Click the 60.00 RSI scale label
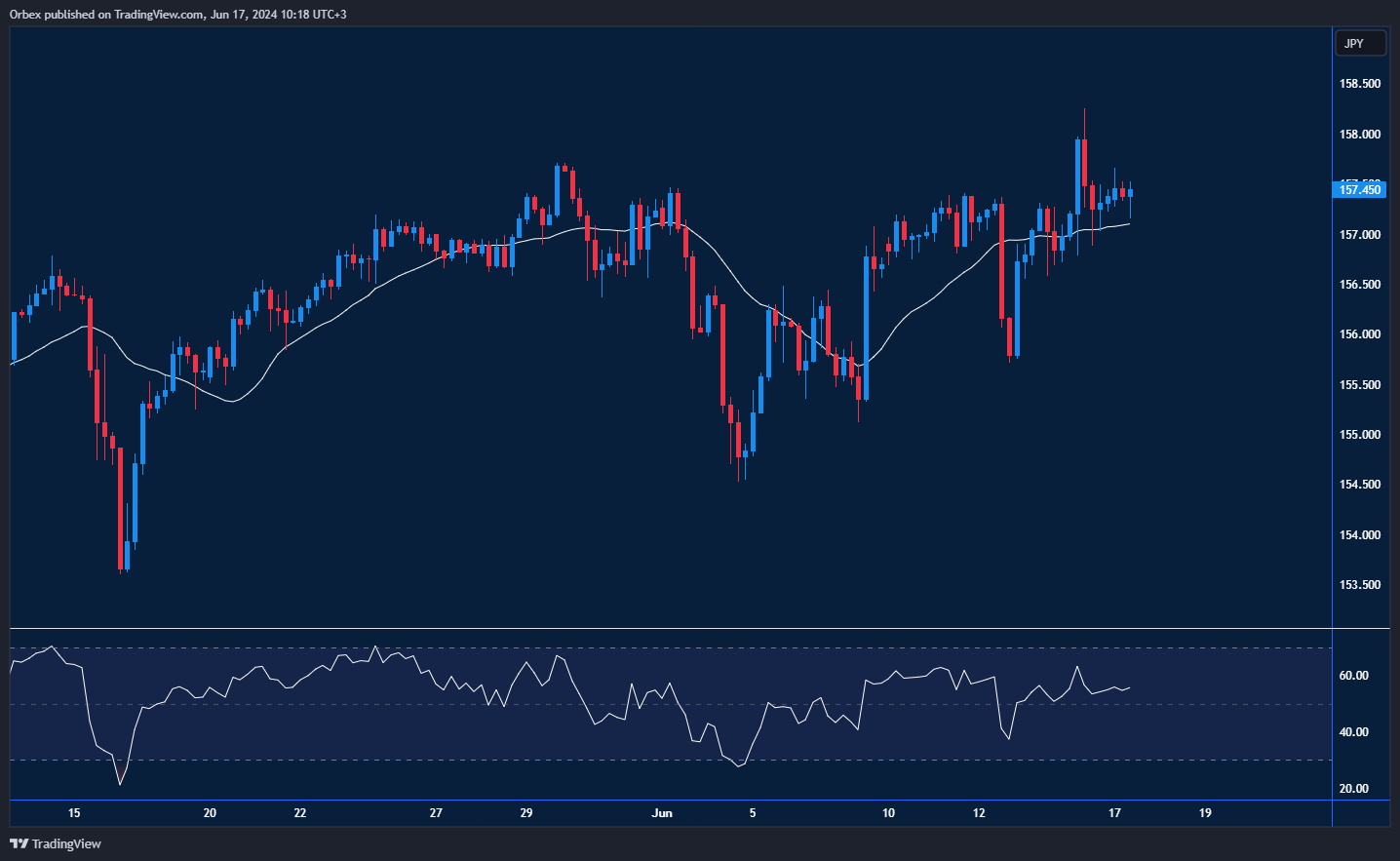 coord(1353,675)
